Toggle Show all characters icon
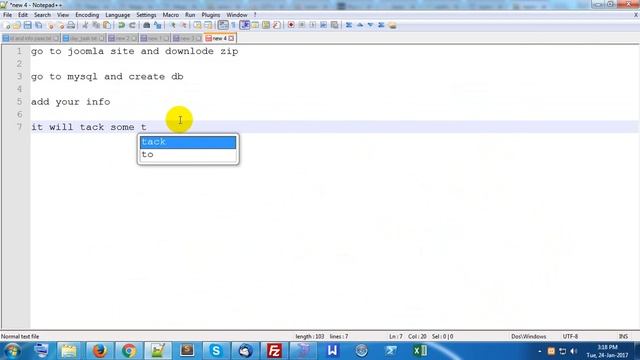640x360 pixels. 234,25
